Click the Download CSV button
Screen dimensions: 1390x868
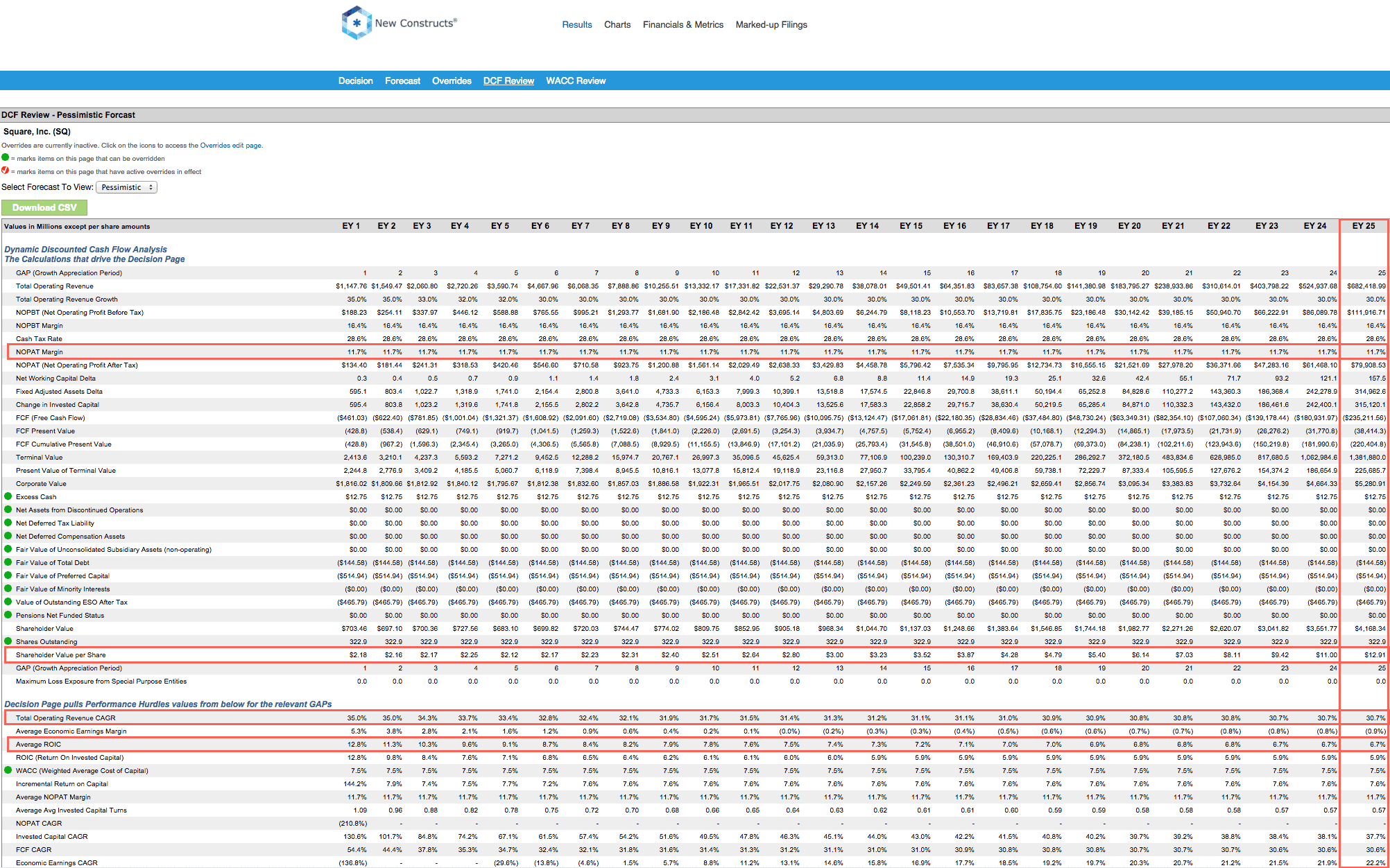[x=44, y=207]
